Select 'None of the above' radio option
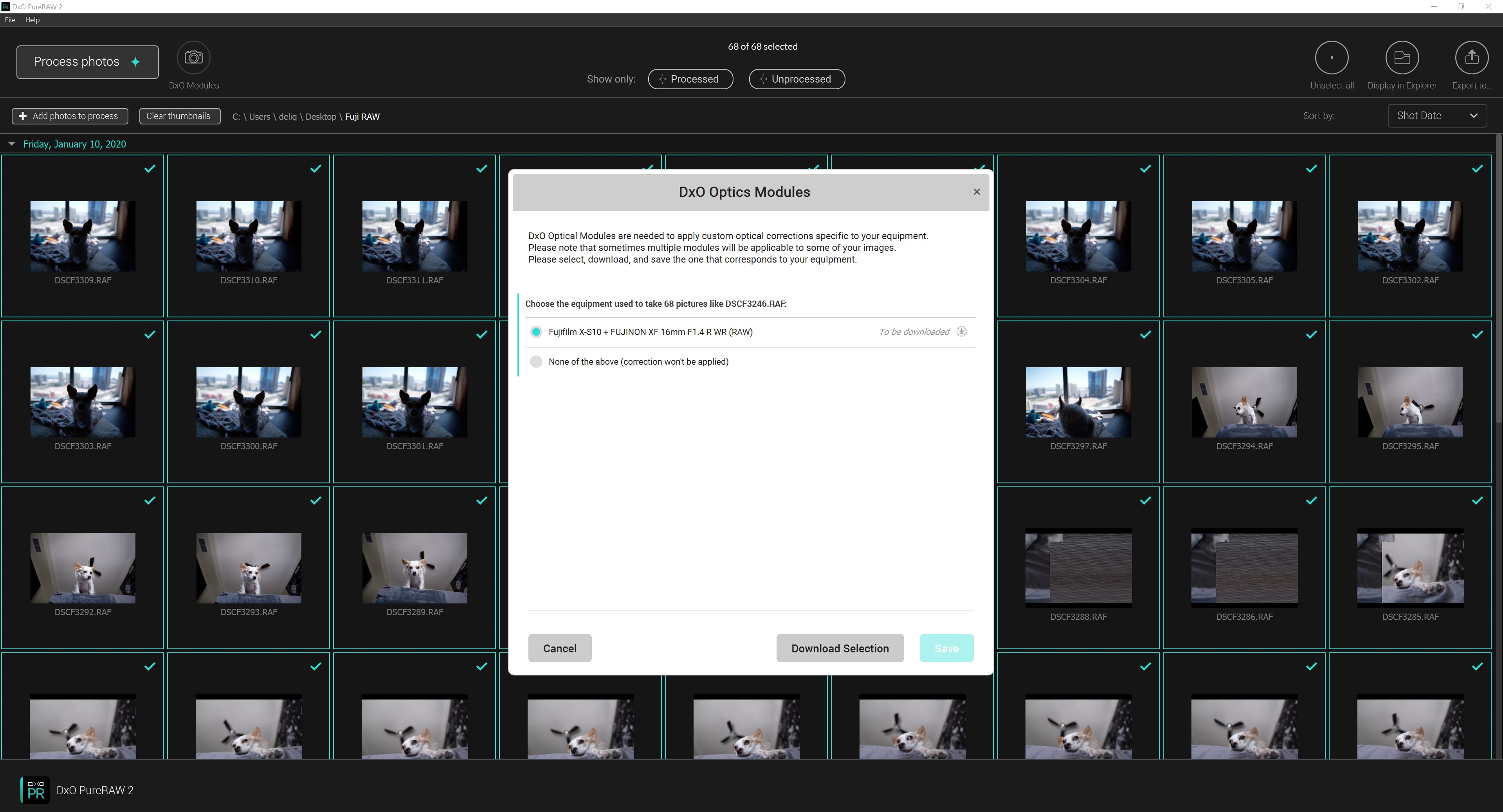Viewport: 1503px width, 812px height. (x=535, y=362)
